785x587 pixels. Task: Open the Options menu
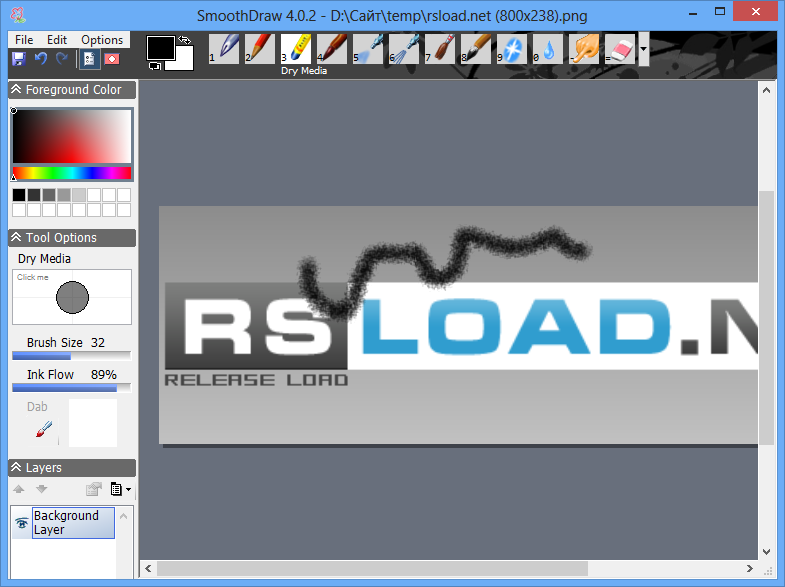[102, 40]
